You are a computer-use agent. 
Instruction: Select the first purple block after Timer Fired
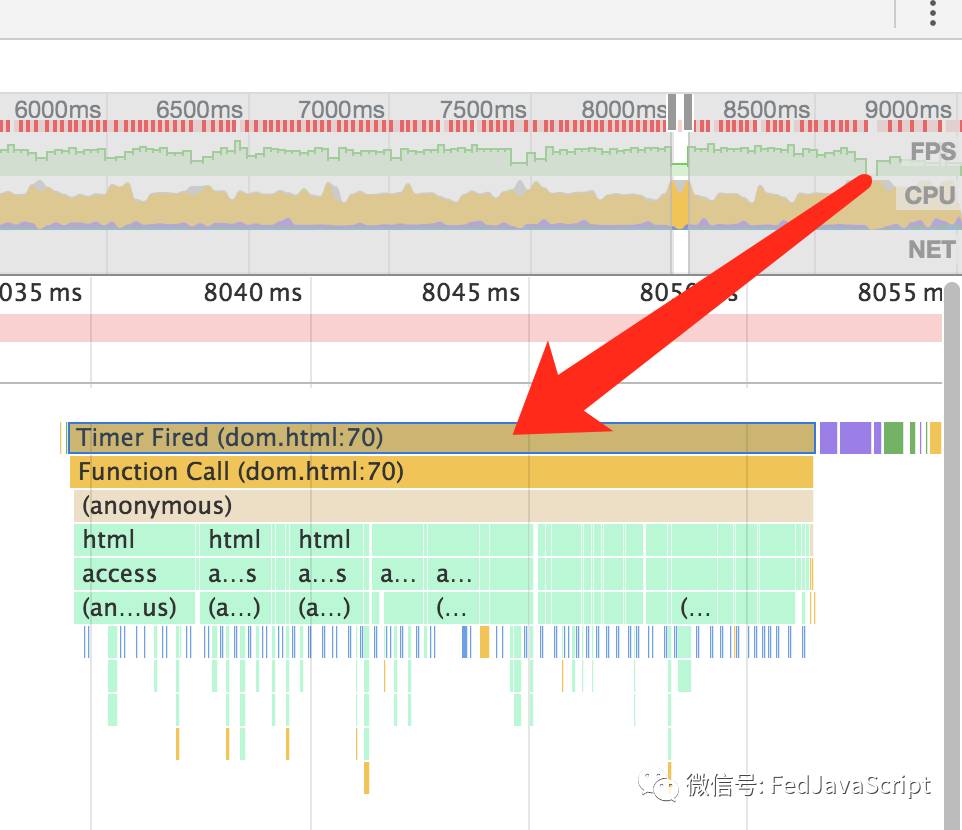coord(828,438)
